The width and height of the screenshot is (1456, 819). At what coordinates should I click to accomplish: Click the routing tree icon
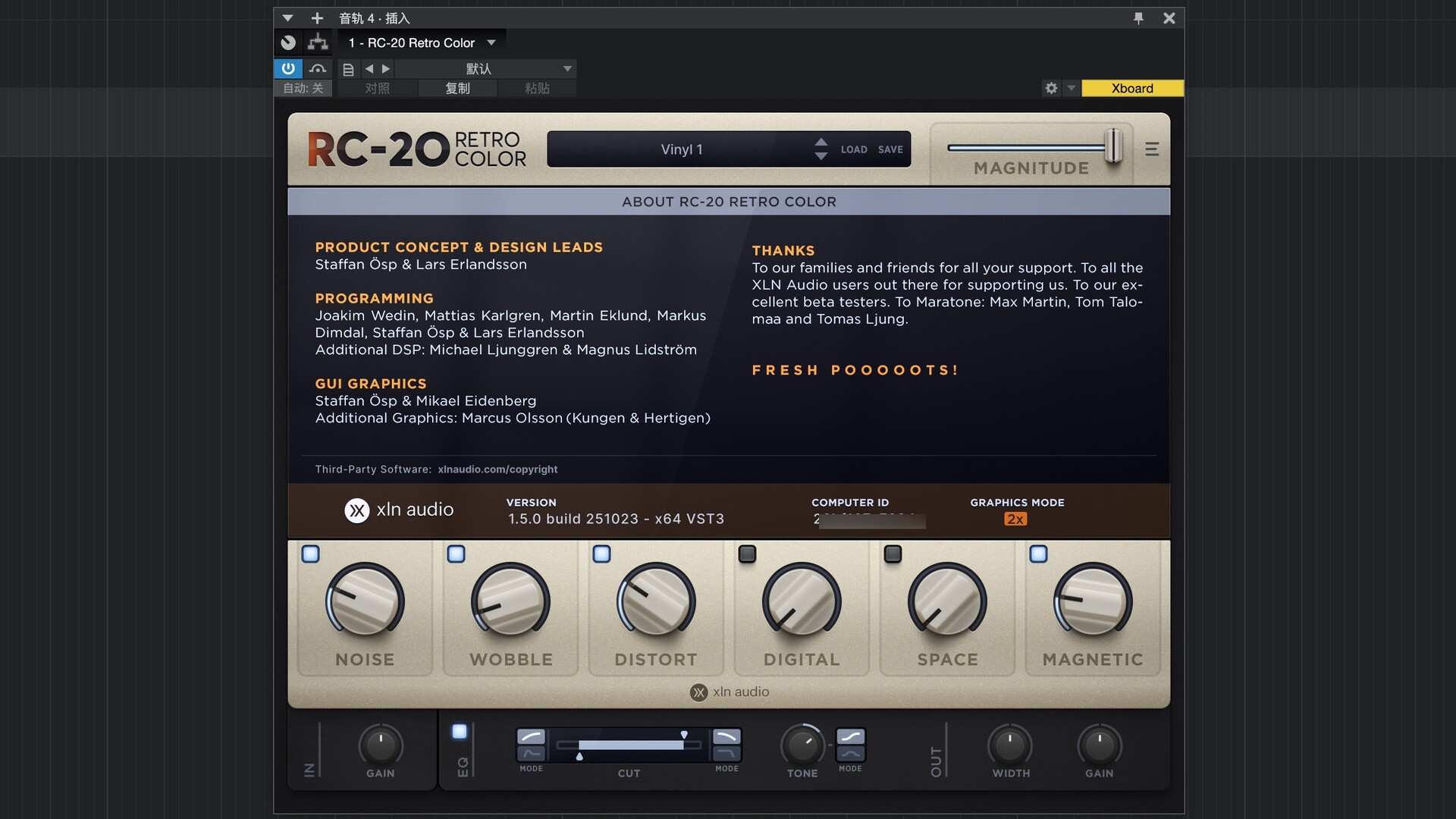click(x=318, y=42)
